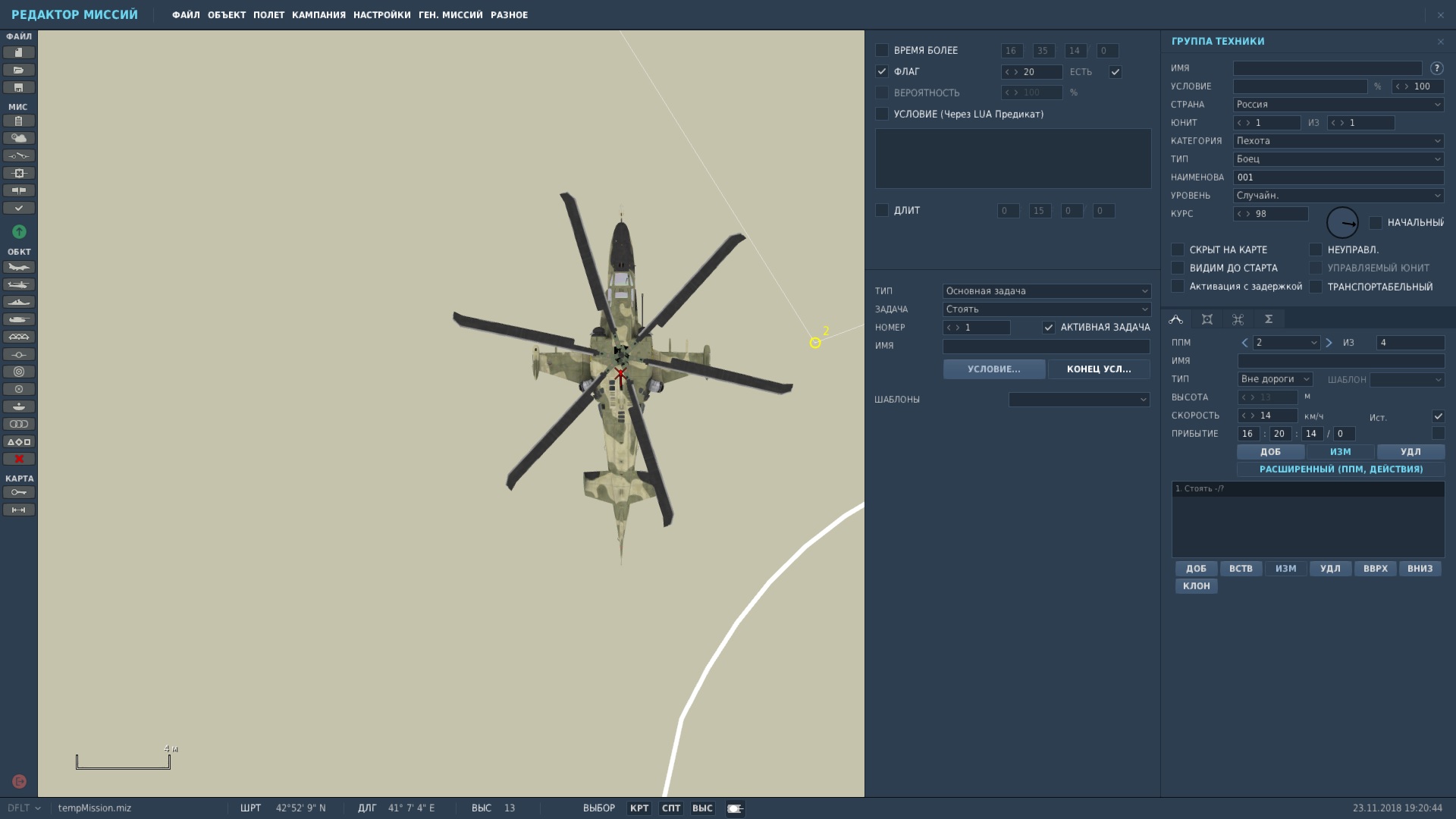1456x819 pixels.
Task: Switch to the summary sigma tab
Action: (x=1269, y=319)
